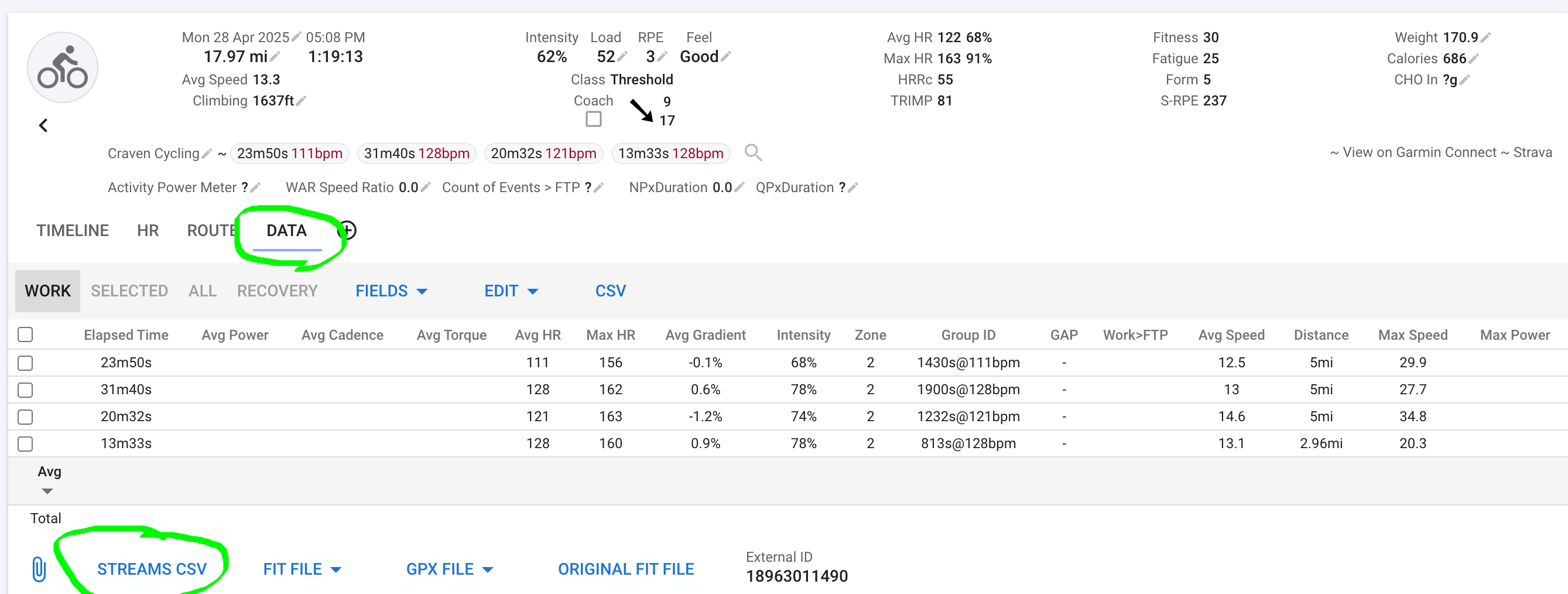Edit activity date with pencil icon
The height and width of the screenshot is (594, 1568).
[296, 37]
